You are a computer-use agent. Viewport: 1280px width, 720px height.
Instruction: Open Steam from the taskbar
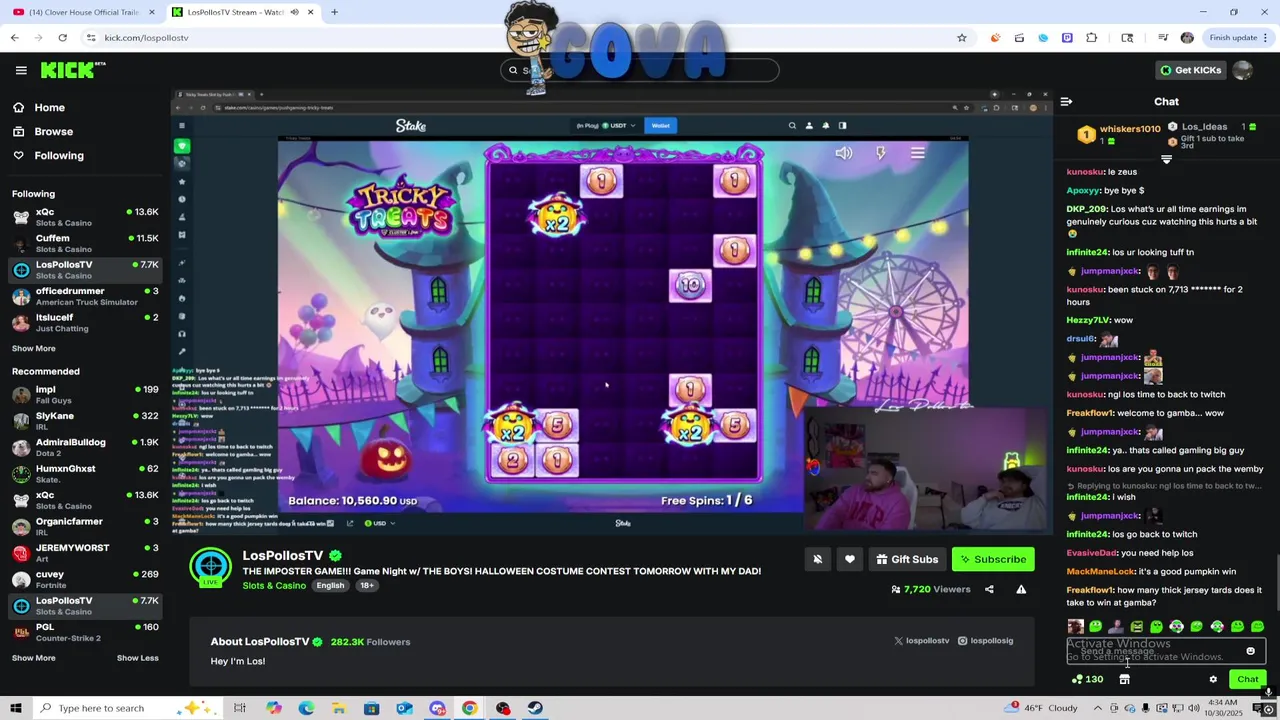(535, 708)
